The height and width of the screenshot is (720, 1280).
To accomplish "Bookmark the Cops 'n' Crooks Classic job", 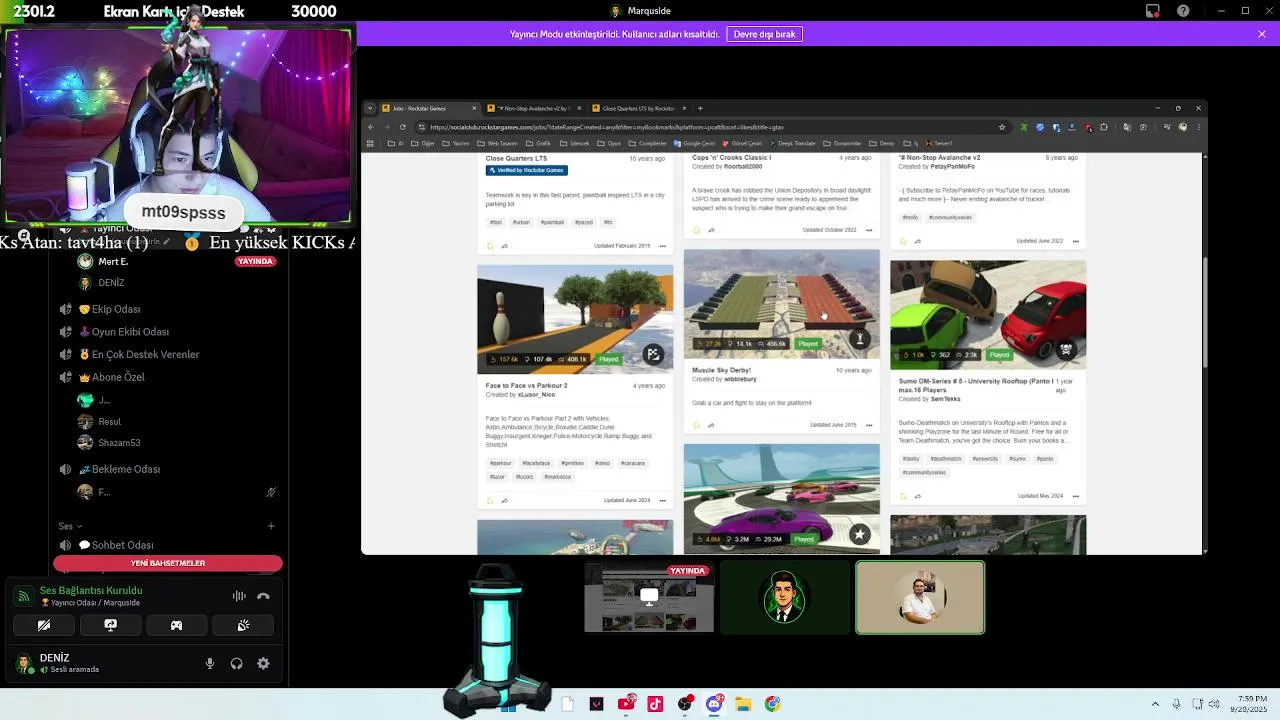I will 697,230.
